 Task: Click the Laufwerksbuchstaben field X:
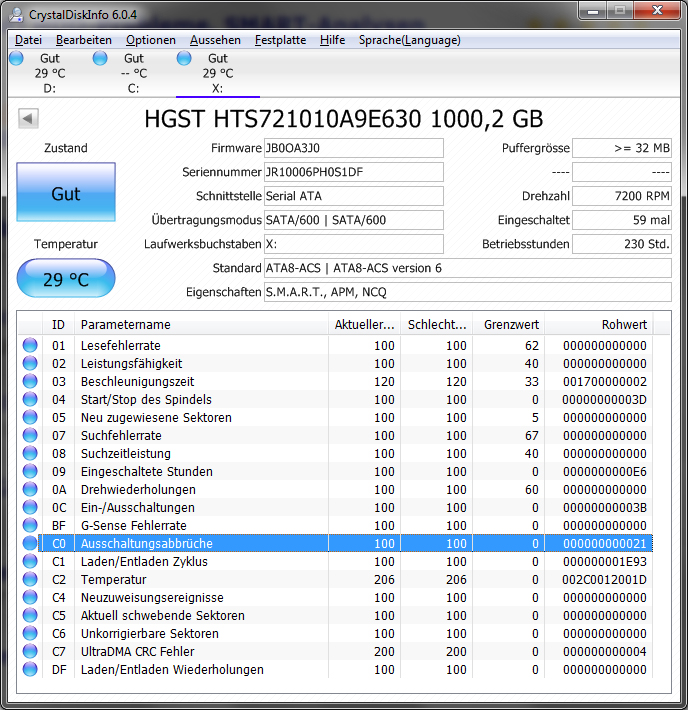pyautogui.click(x=354, y=244)
